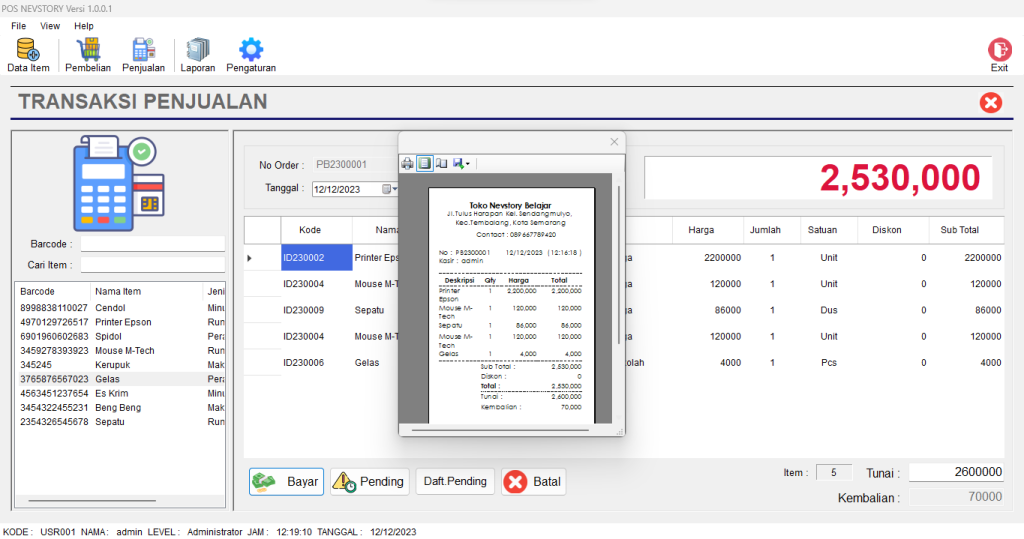Open Pengaturan settings gear
The image size is (1024, 539).
click(250, 54)
